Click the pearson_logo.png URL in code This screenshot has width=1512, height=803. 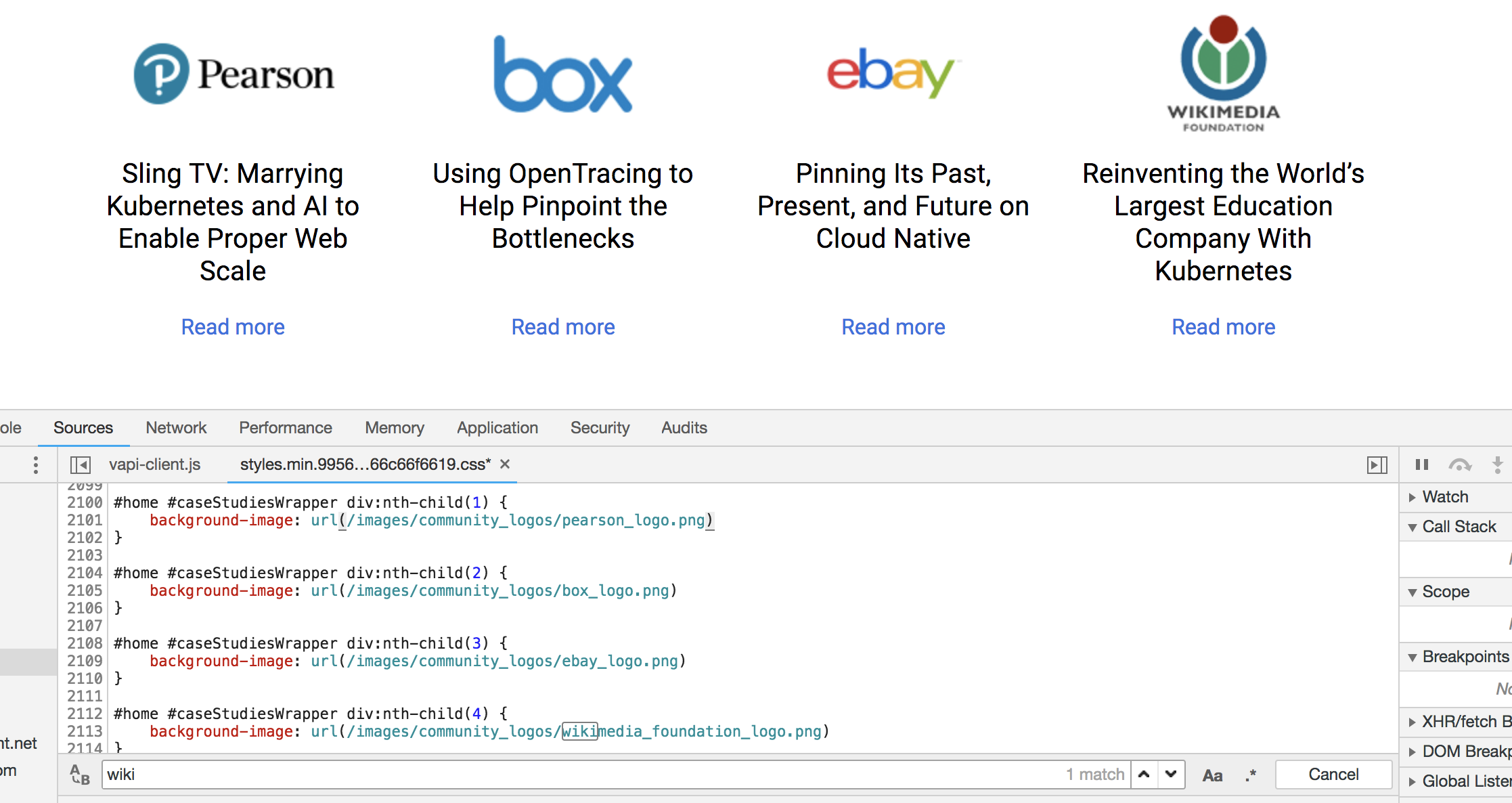[526, 520]
